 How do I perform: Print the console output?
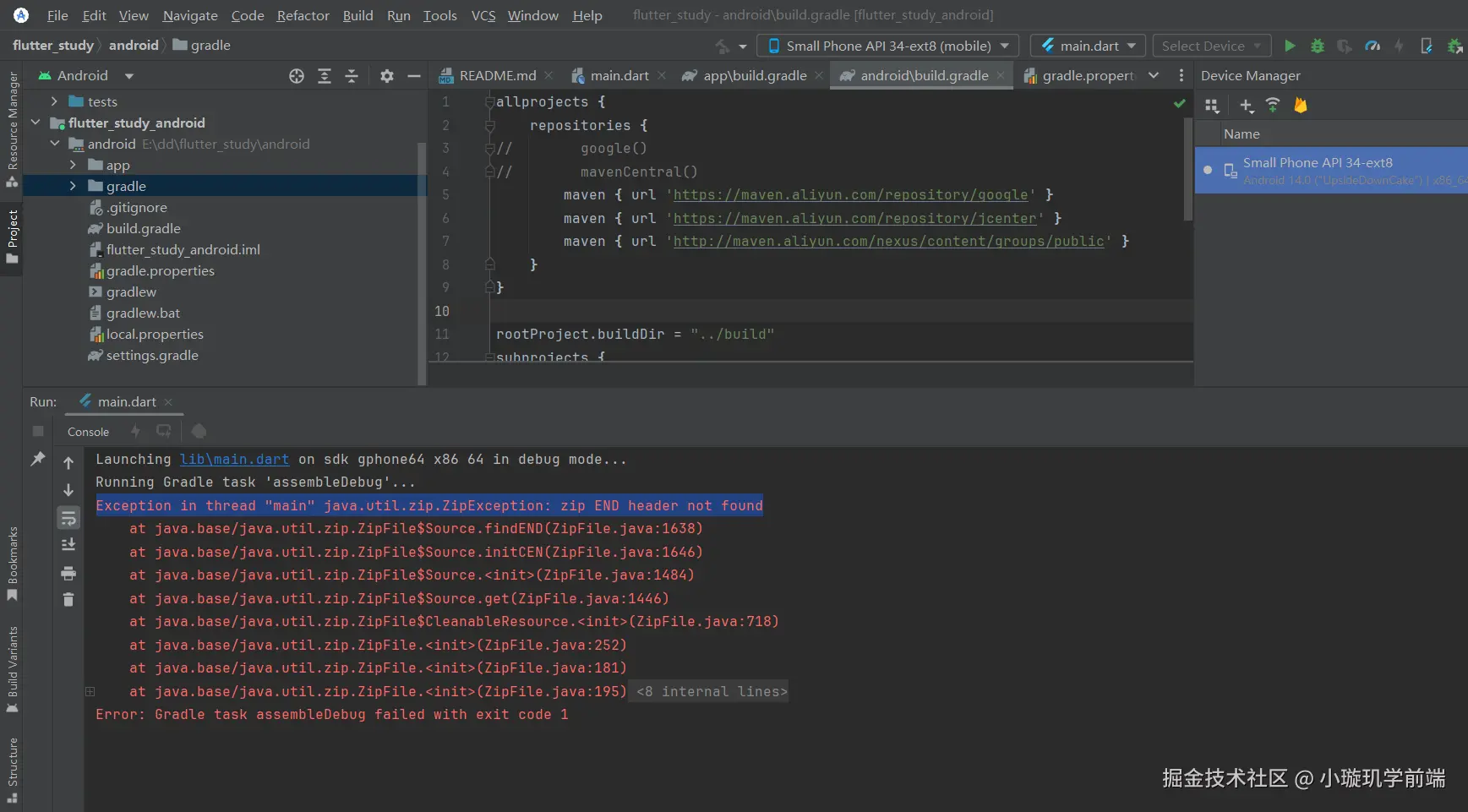68,574
